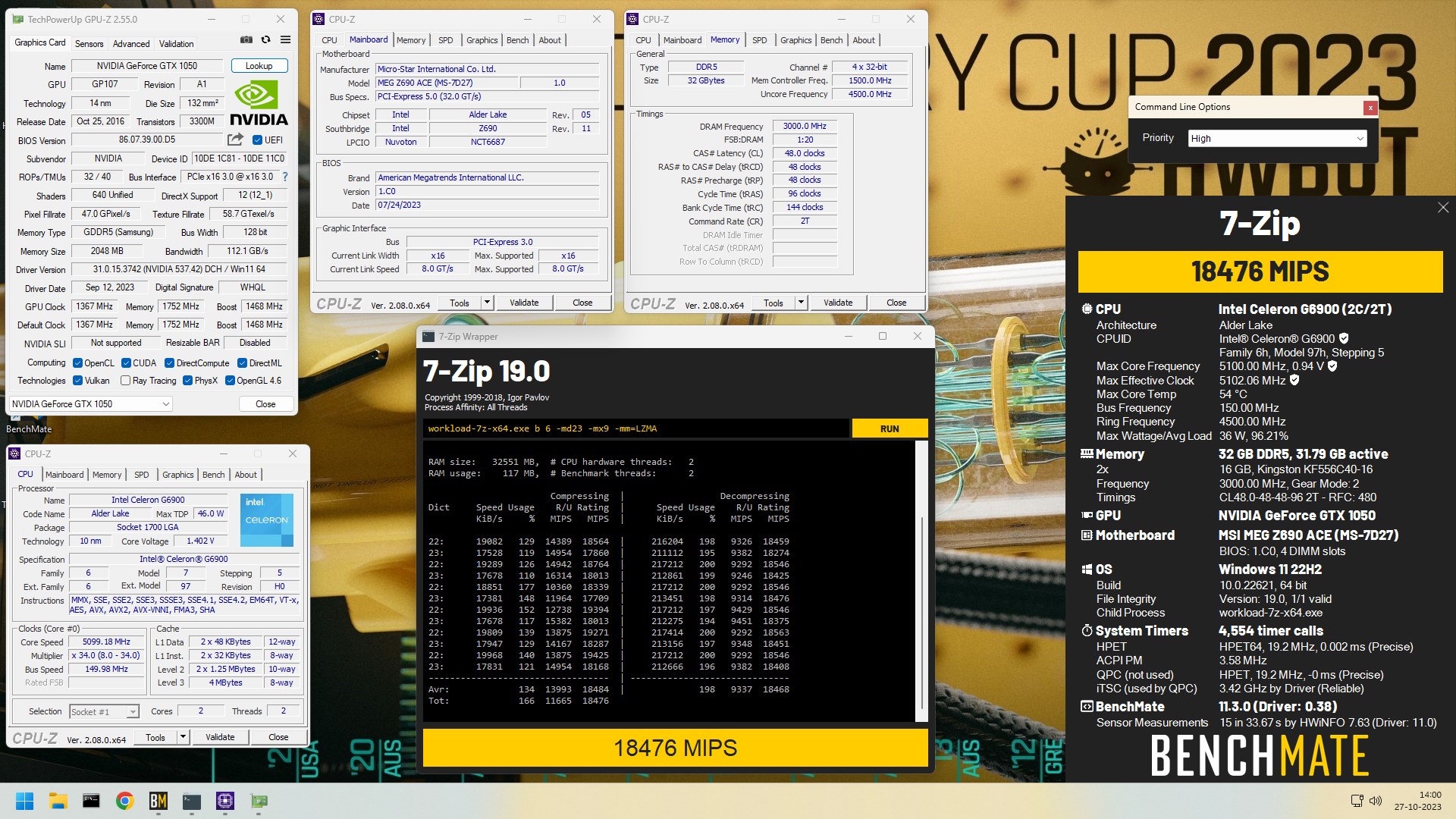1456x819 pixels.
Task: Open the Windows Start button
Action: point(24,801)
